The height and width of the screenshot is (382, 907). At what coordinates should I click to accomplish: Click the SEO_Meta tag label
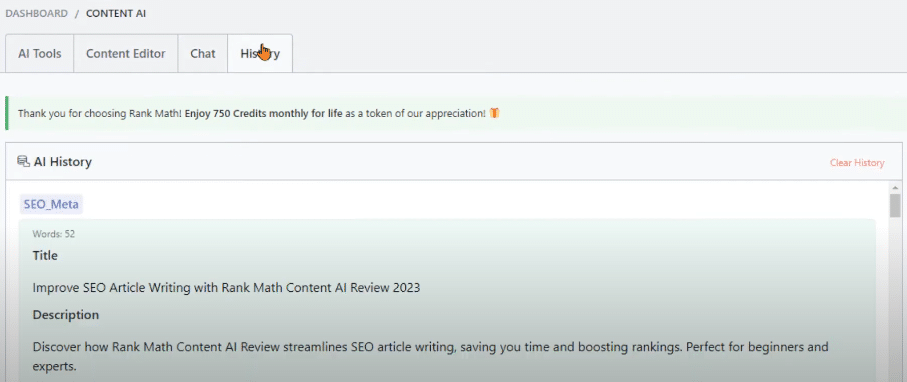(51, 204)
